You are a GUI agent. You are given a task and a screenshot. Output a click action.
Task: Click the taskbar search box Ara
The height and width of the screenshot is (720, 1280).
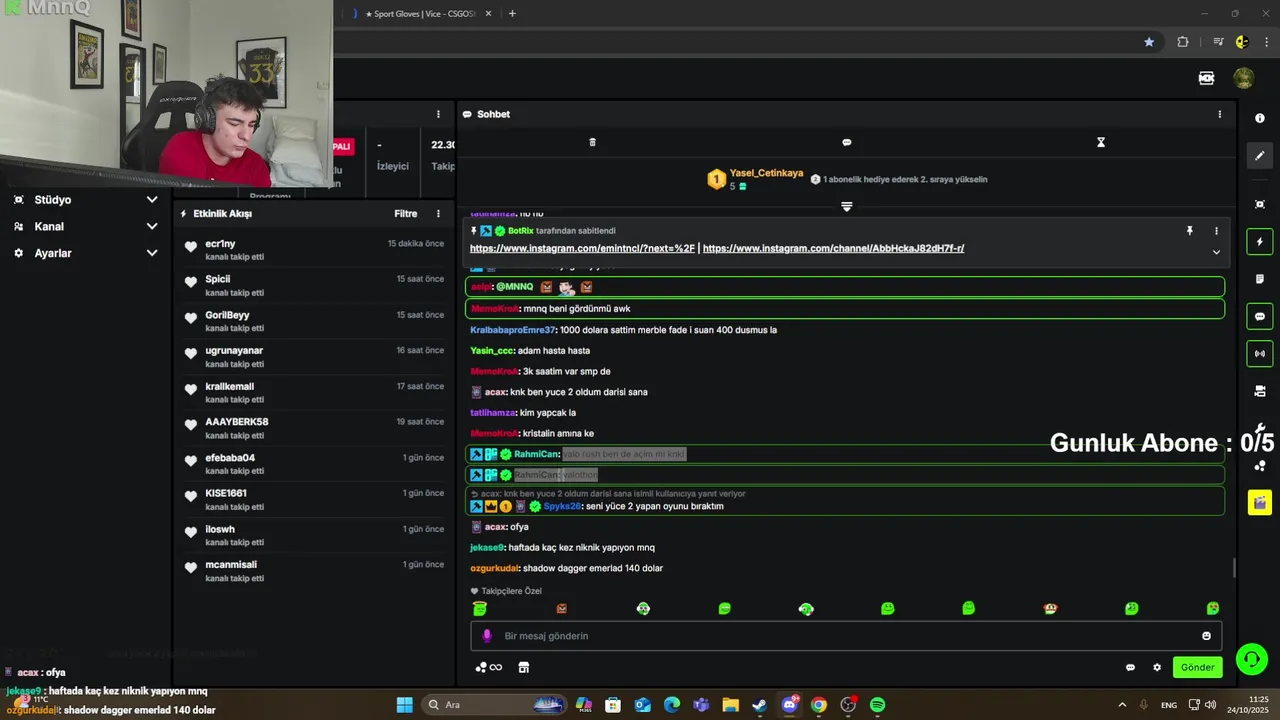click(x=496, y=705)
